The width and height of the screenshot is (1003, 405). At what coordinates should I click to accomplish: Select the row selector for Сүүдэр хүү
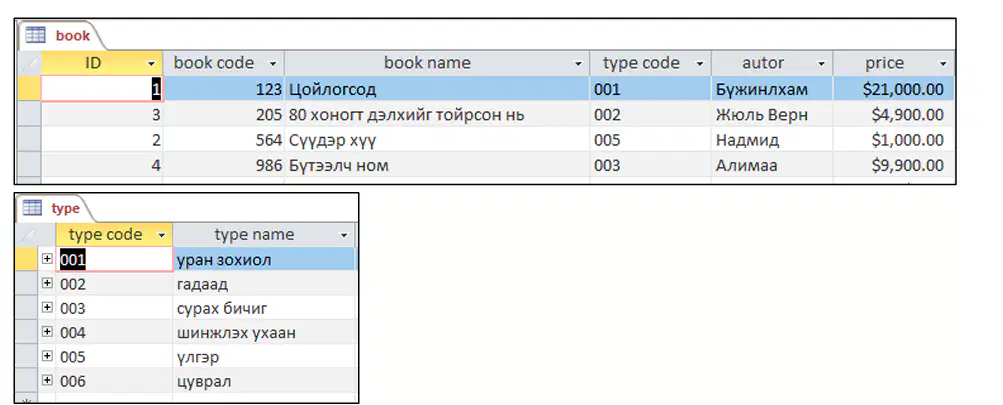pos(28,140)
